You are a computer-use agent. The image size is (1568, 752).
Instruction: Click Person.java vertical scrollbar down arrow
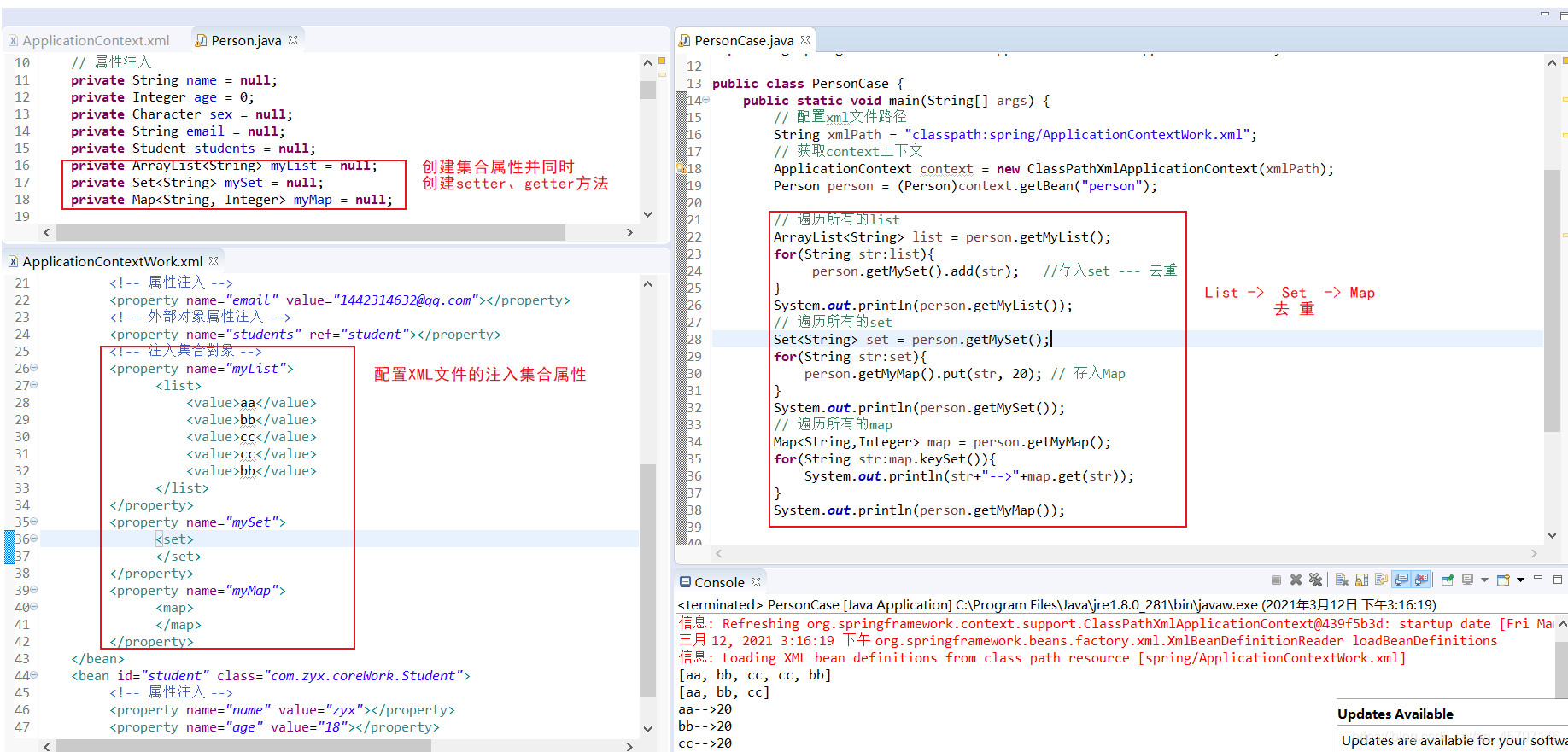point(647,214)
